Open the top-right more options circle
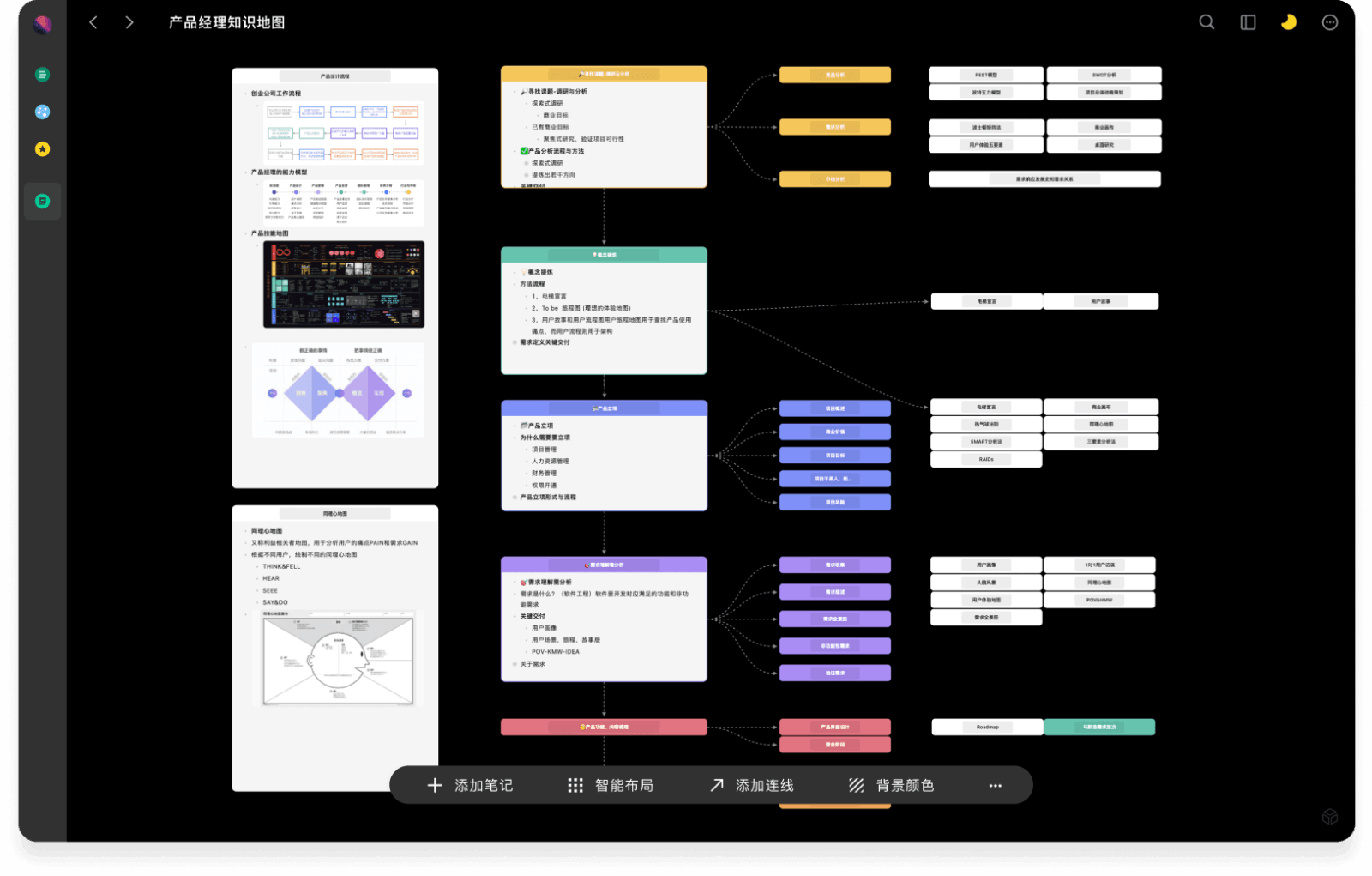Screen dimensions: 1372x876 coord(1330,22)
